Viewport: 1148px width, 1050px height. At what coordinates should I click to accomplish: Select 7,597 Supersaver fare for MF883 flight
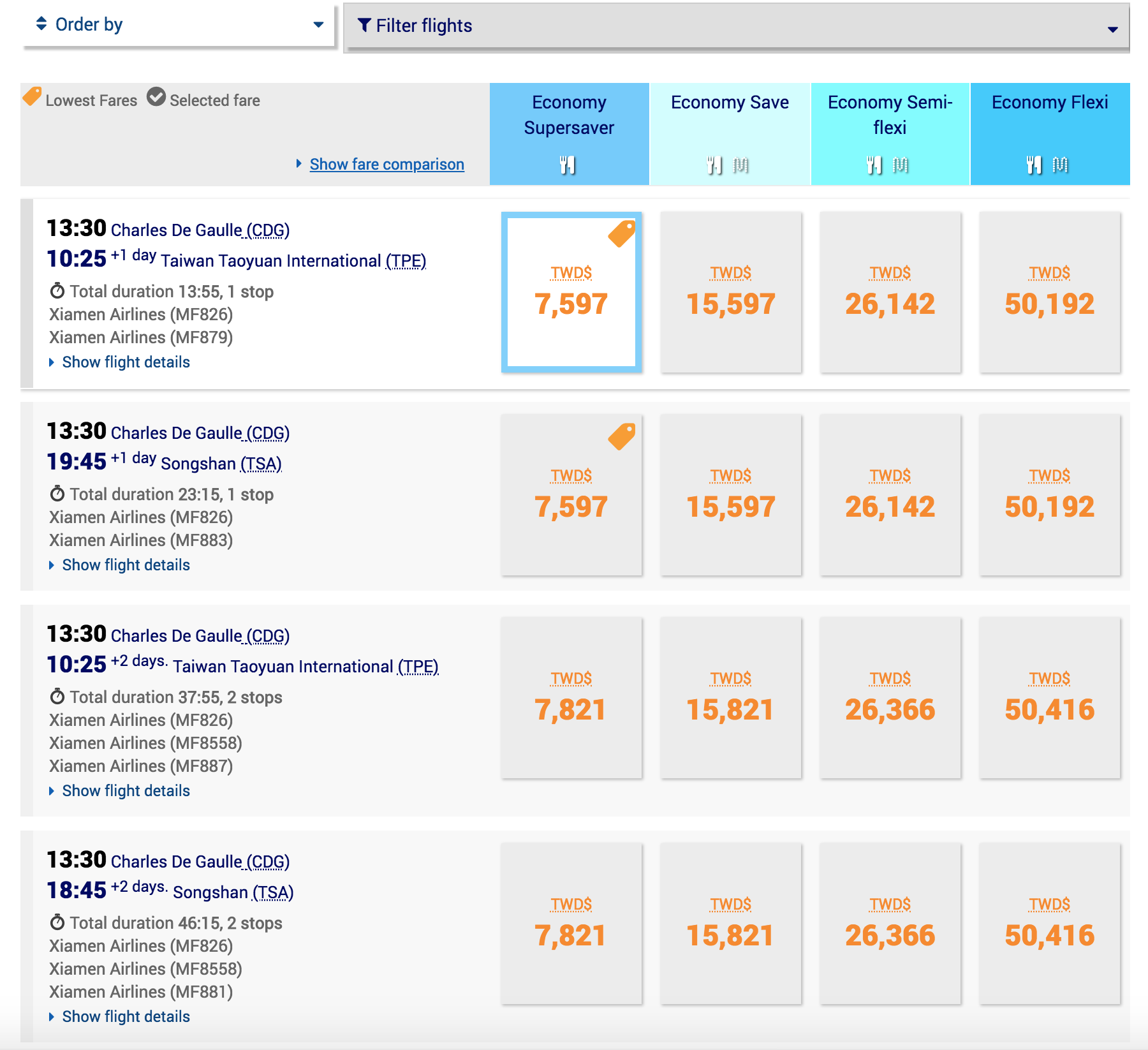571,495
